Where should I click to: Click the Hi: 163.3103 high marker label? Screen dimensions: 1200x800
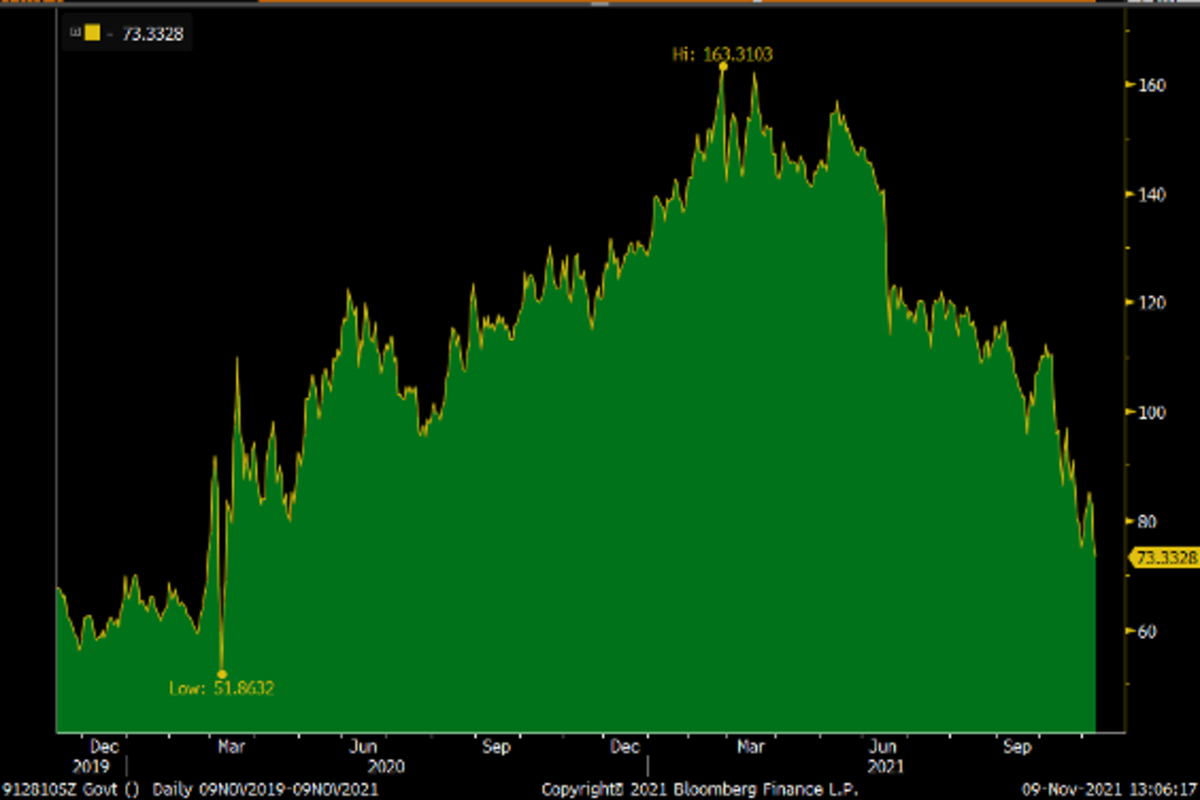[x=722, y=54]
